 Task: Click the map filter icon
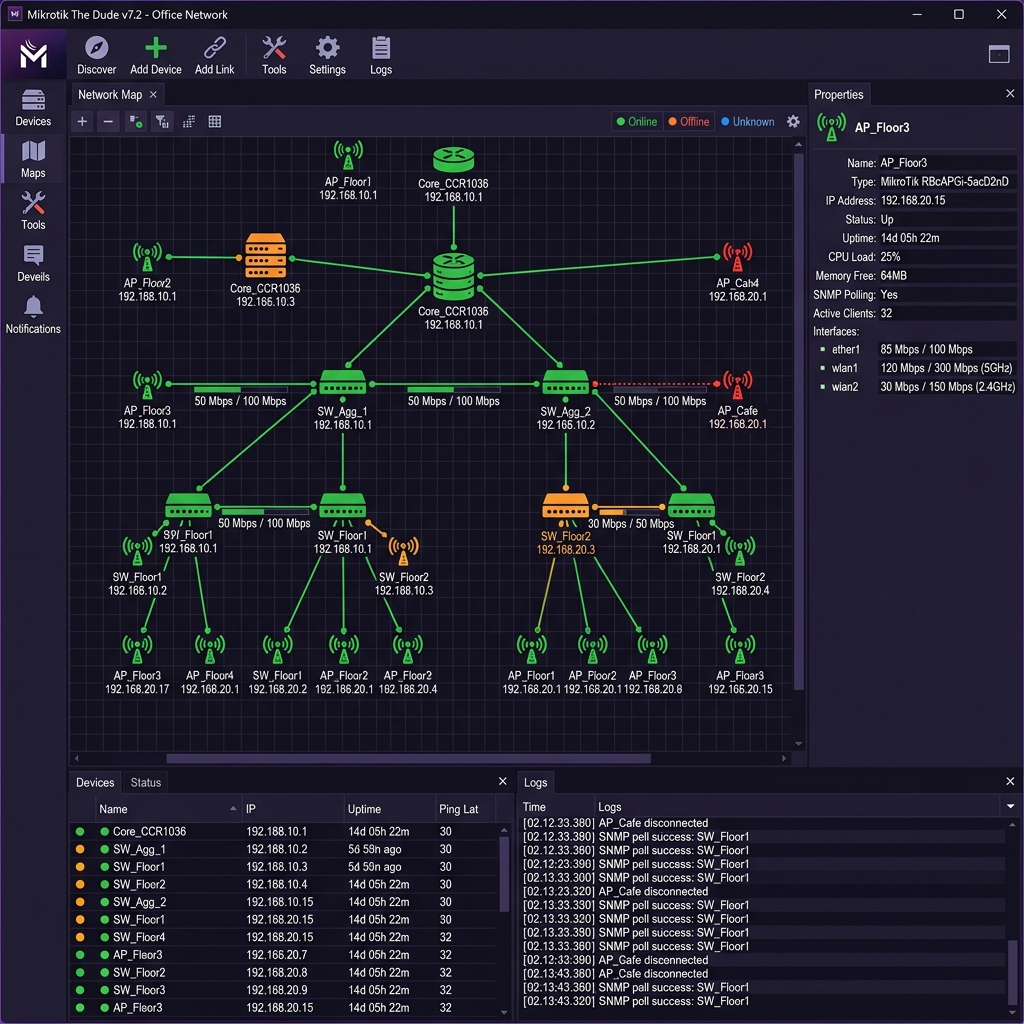[x=162, y=121]
